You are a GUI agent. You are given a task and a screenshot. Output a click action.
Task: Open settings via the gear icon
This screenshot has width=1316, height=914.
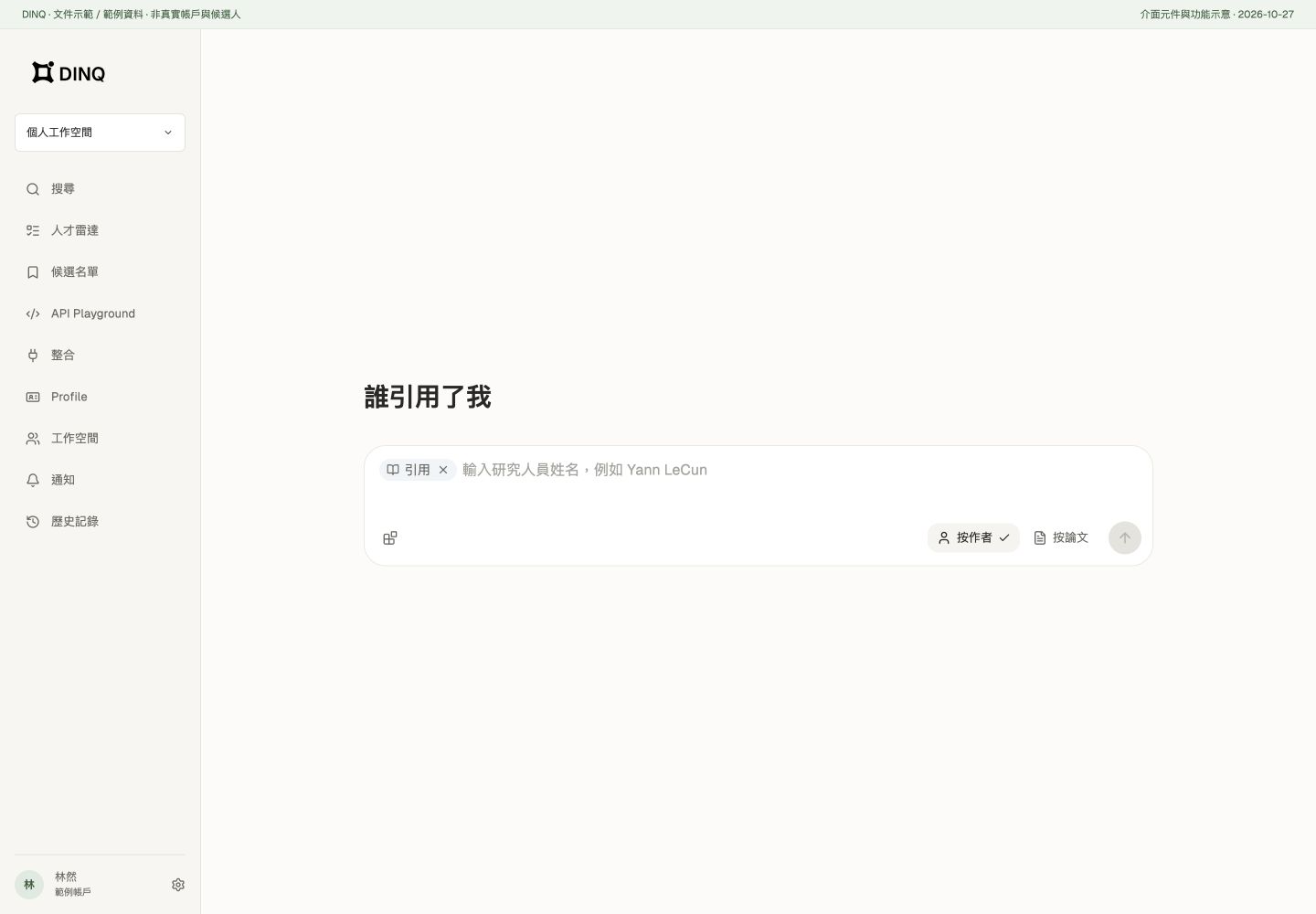tap(178, 885)
